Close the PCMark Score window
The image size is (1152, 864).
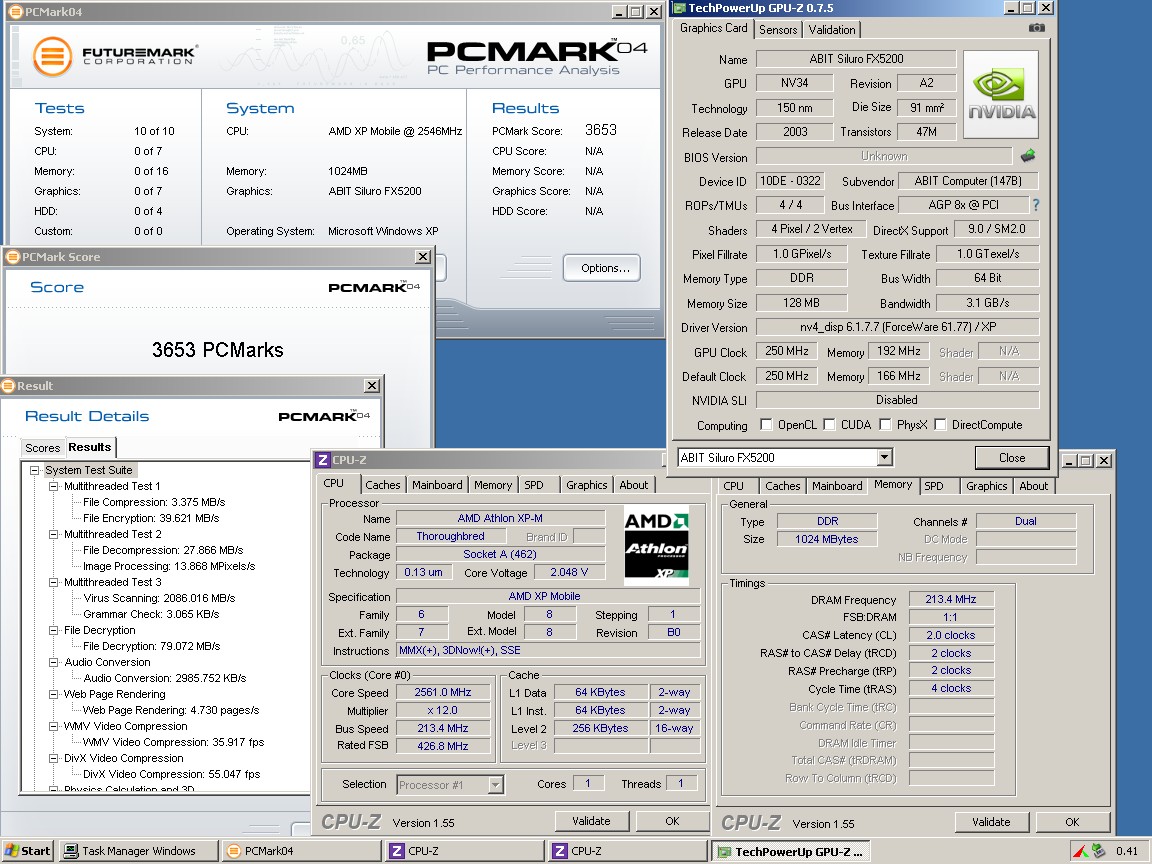coord(423,256)
